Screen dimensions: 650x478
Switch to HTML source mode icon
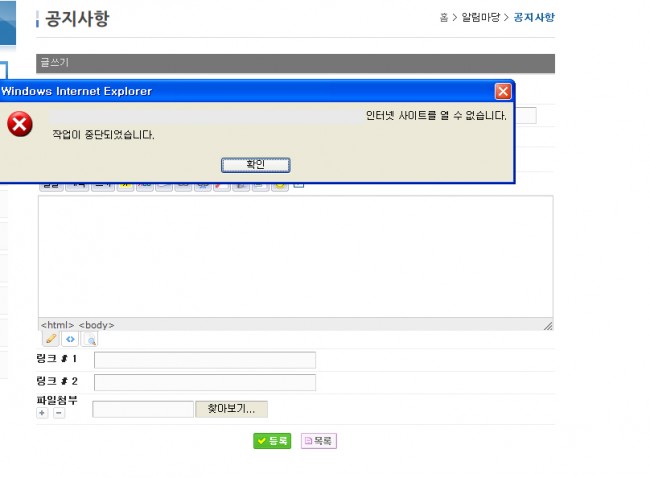point(70,339)
